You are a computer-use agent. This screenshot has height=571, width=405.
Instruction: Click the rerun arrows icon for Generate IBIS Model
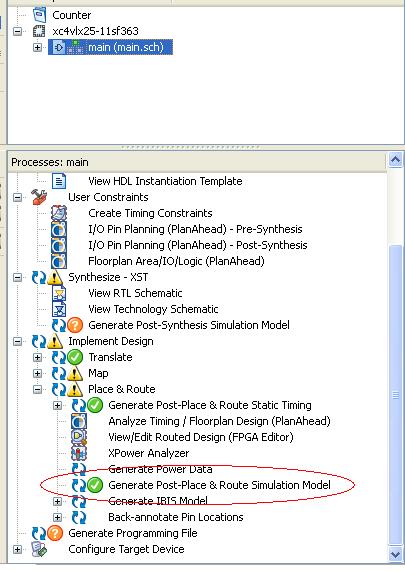[x=79, y=501]
